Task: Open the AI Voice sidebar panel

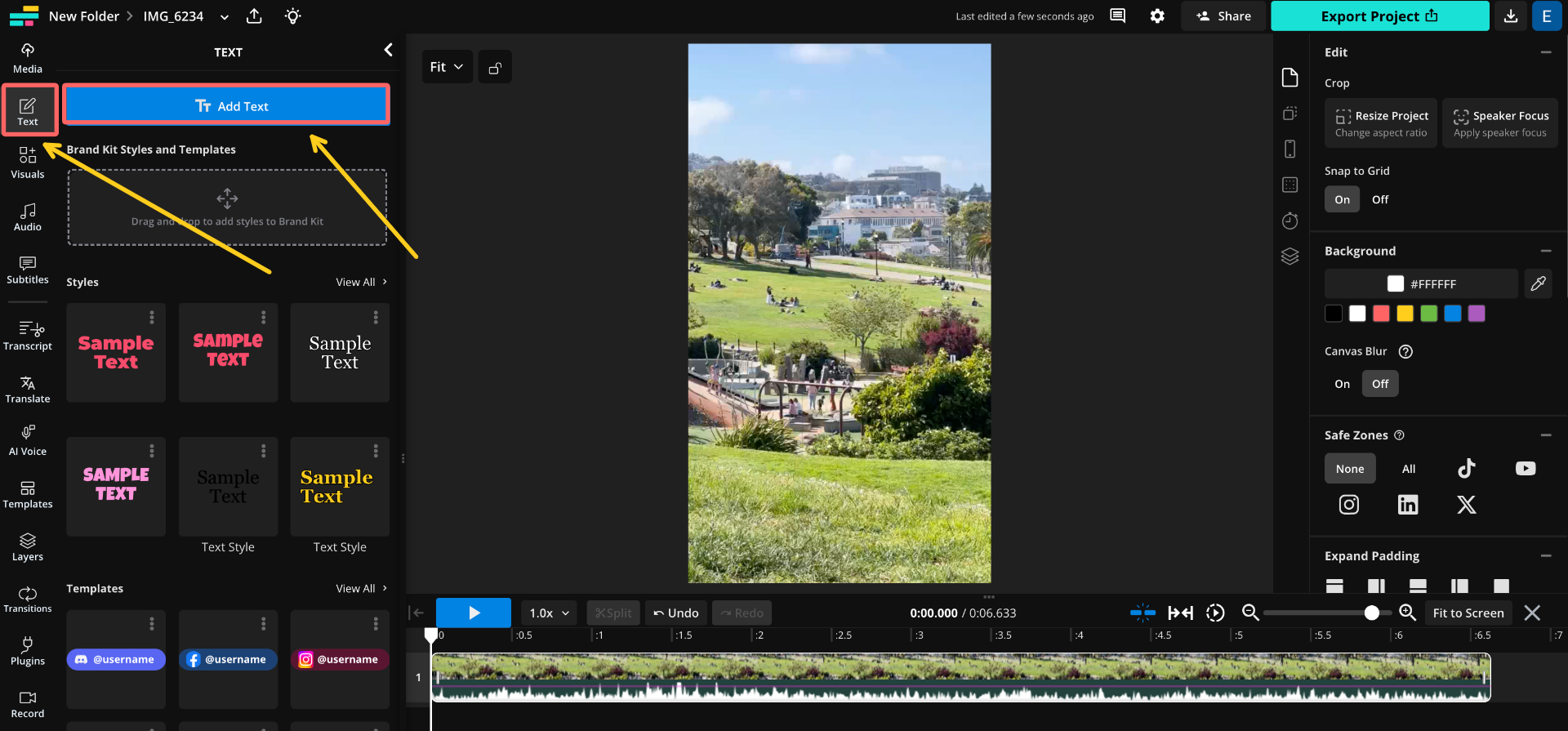Action: (x=28, y=441)
